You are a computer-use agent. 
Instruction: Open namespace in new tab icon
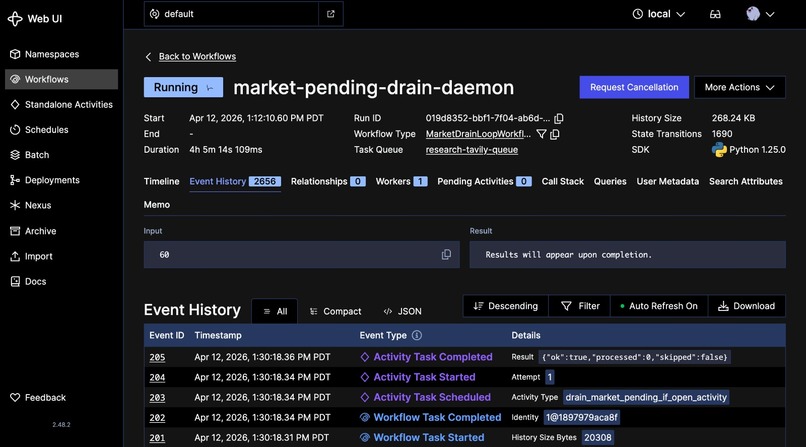click(331, 14)
